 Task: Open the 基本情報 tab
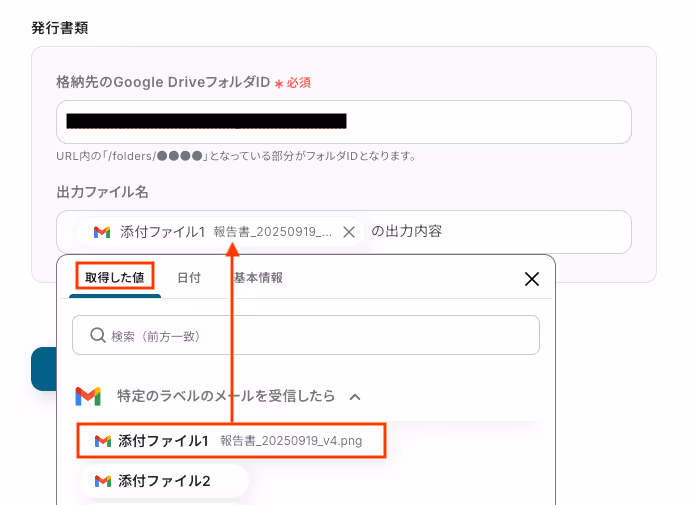click(x=258, y=278)
